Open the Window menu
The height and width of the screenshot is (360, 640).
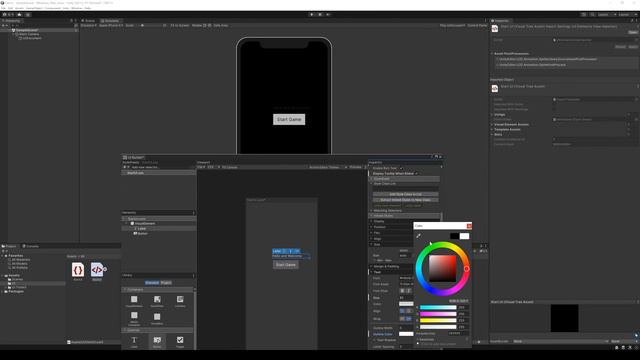[x=76, y=8]
